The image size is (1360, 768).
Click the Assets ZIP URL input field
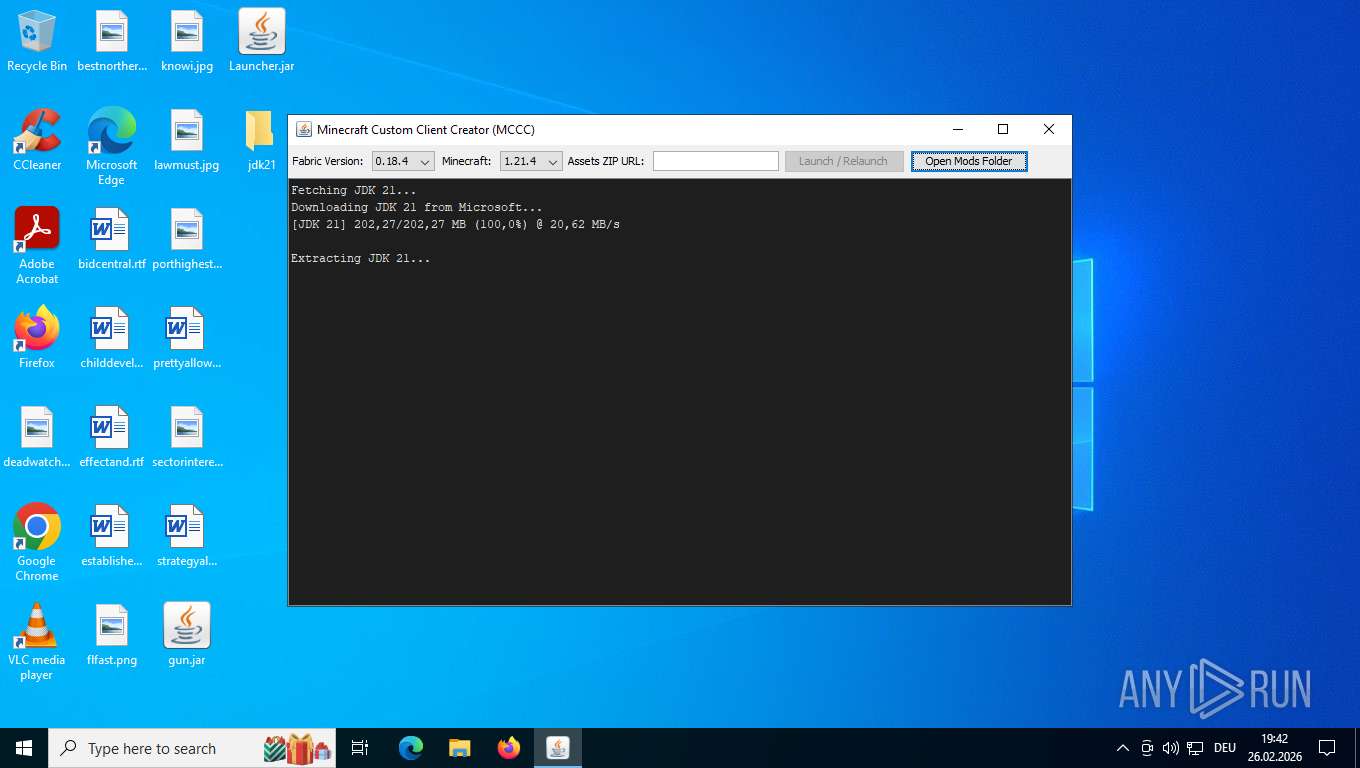click(x=716, y=161)
